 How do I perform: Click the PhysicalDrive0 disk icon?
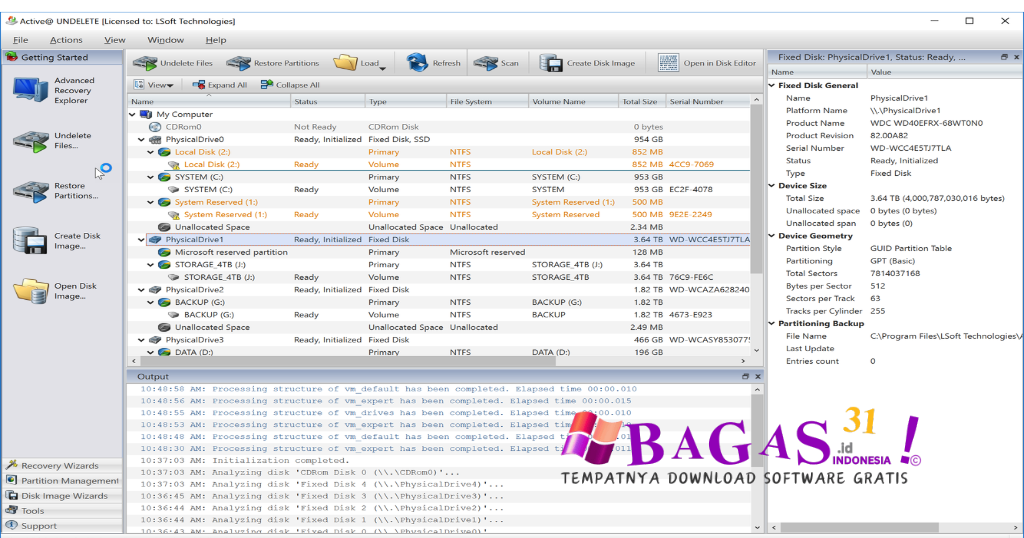pyautogui.click(x=155, y=139)
